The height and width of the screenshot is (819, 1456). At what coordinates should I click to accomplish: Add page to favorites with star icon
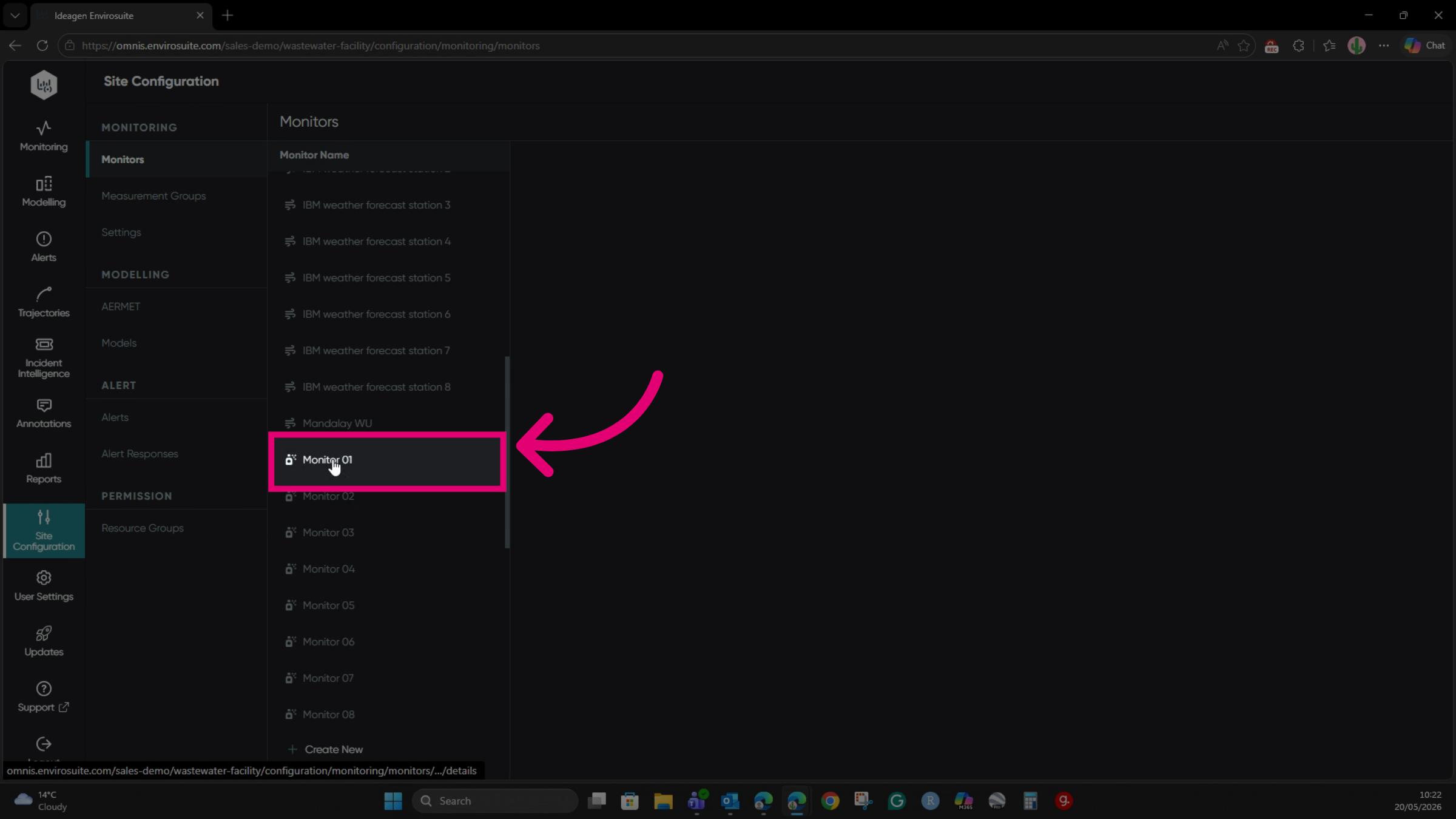[1244, 45]
